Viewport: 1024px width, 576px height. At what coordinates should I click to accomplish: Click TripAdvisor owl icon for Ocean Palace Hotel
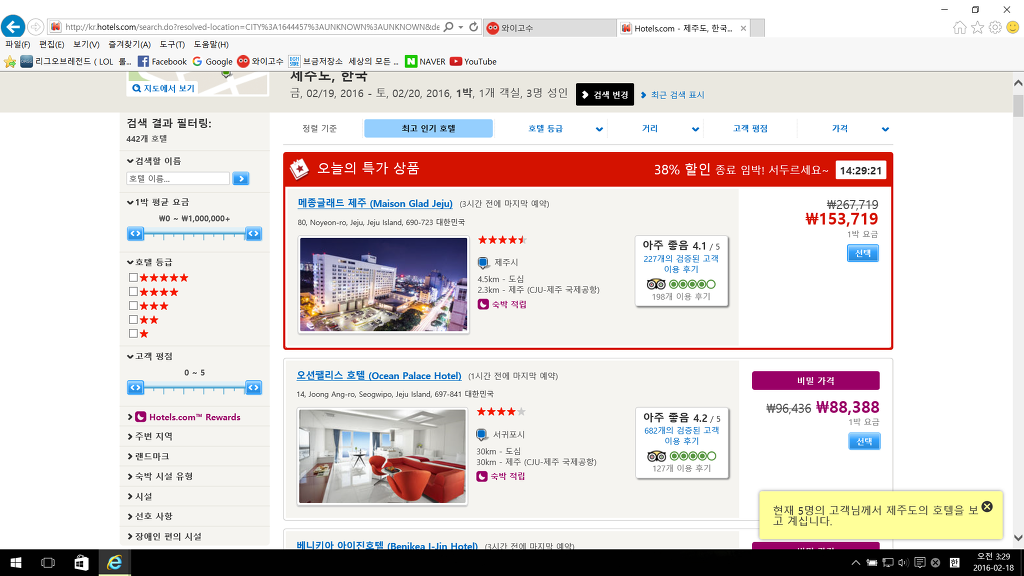coord(656,456)
